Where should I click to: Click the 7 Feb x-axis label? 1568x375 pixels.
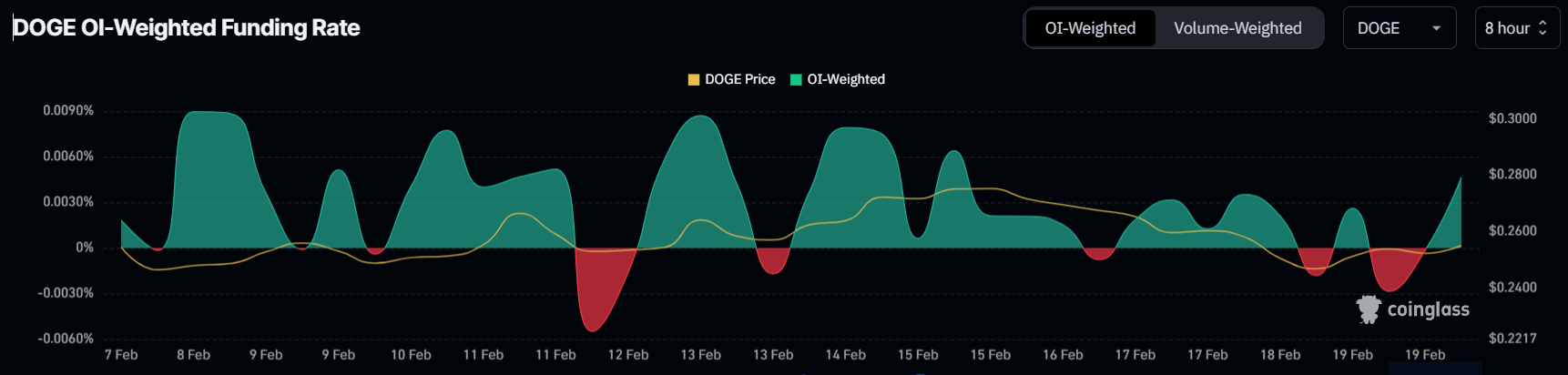(x=121, y=355)
